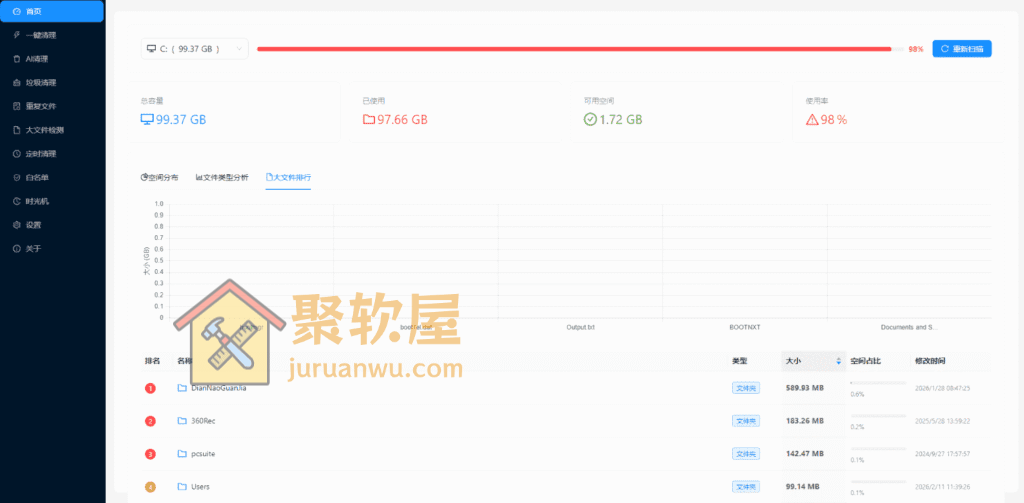Screen dimensions: 1024x503
Task: Click 类型 column header
Action: (x=739, y=361)
